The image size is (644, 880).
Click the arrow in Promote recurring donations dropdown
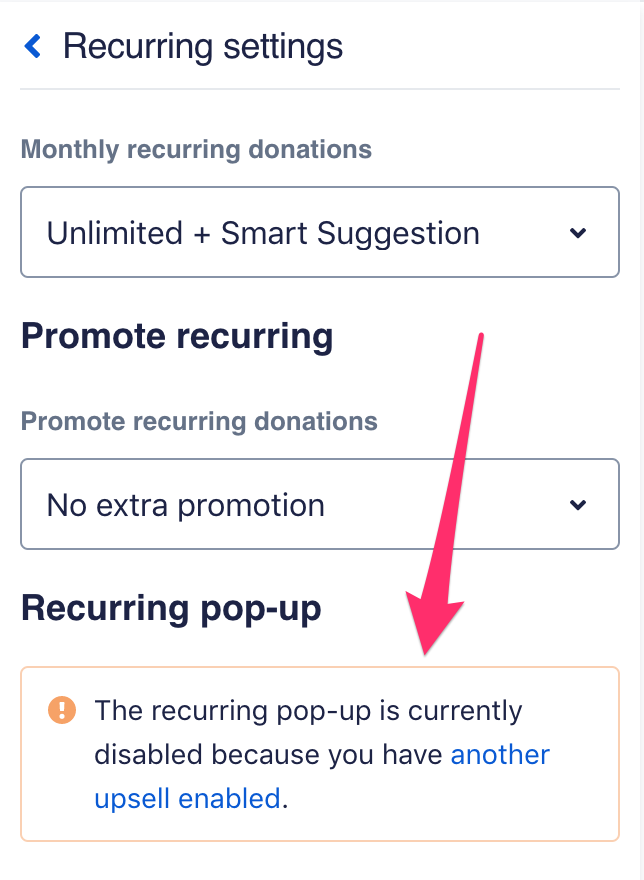click(x=577, y=505)
